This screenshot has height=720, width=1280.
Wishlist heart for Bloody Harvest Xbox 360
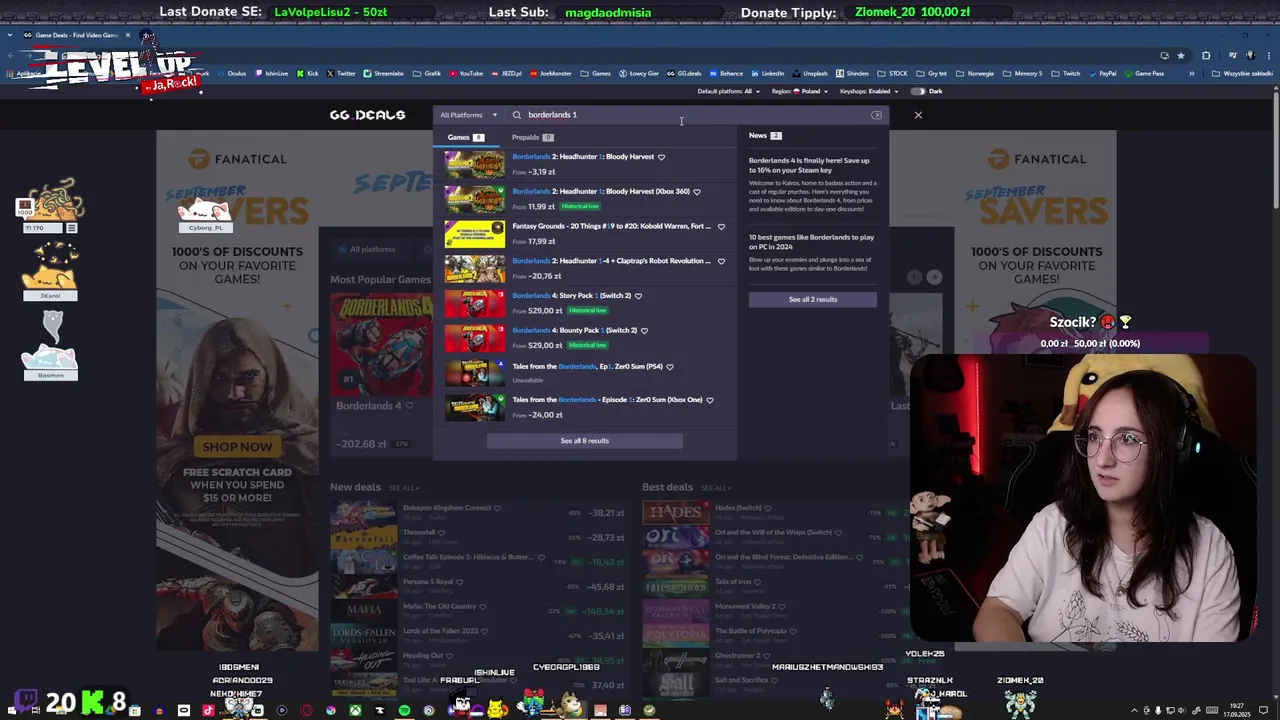click(x=697, y=191)
